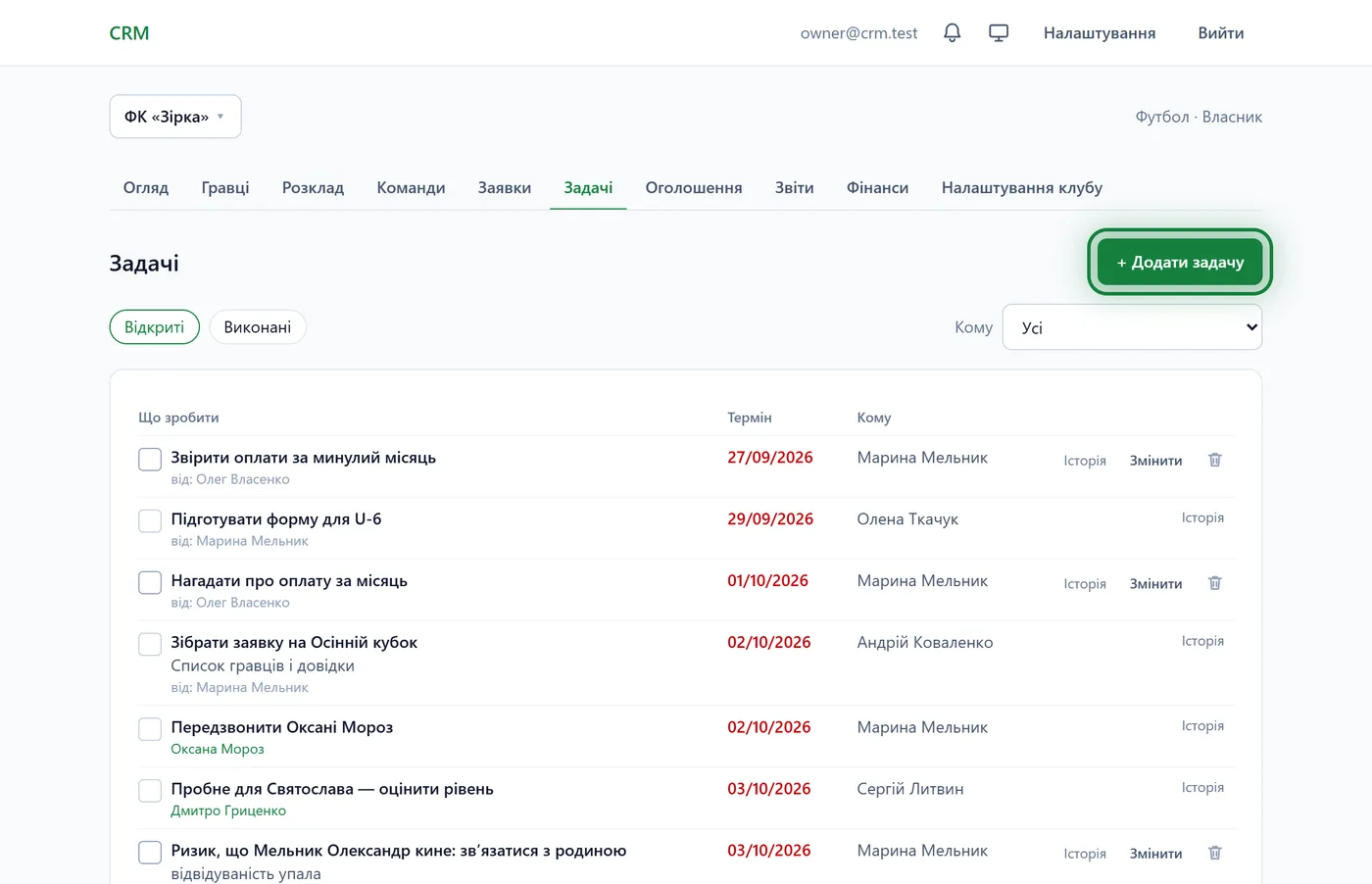Delete the 'Ризик, що Мельник Олександр кине' task
The width and height of the screenshot is (1372, 884).
(x=1215, y=853)
